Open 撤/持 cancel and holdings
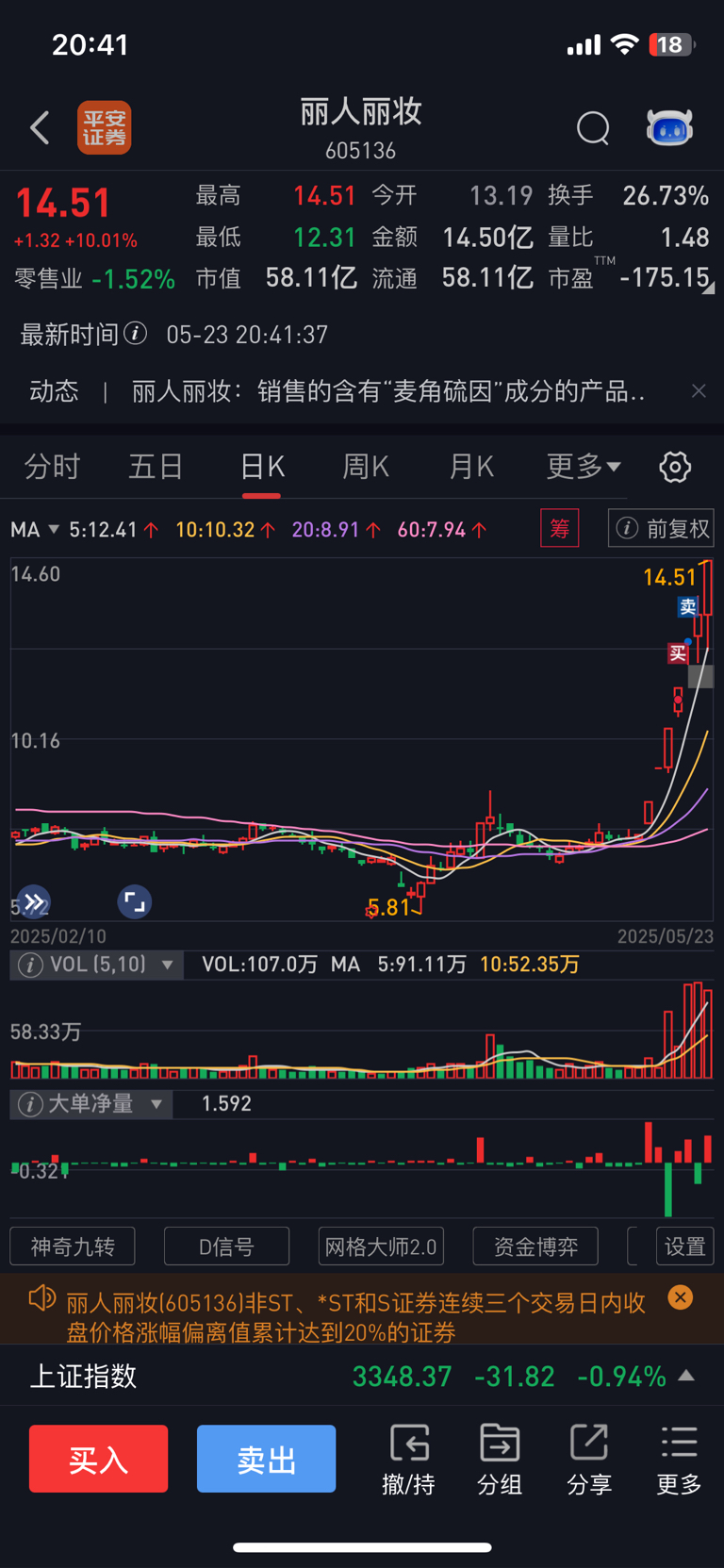Image resolution: width=724 pixels, height=1568 pixels. (408, 1460)
